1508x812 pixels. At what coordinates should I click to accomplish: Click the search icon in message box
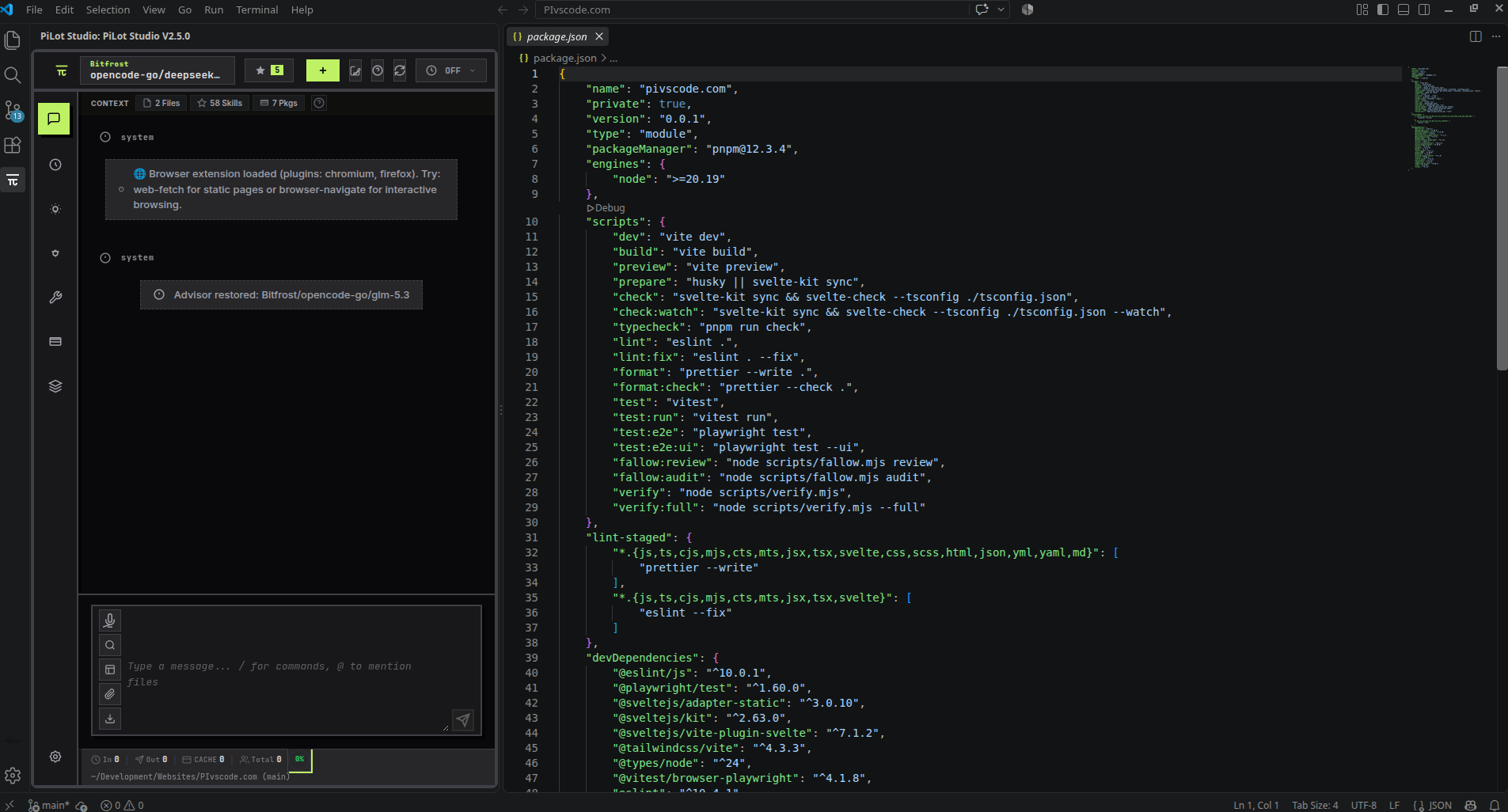click(110, 645)
